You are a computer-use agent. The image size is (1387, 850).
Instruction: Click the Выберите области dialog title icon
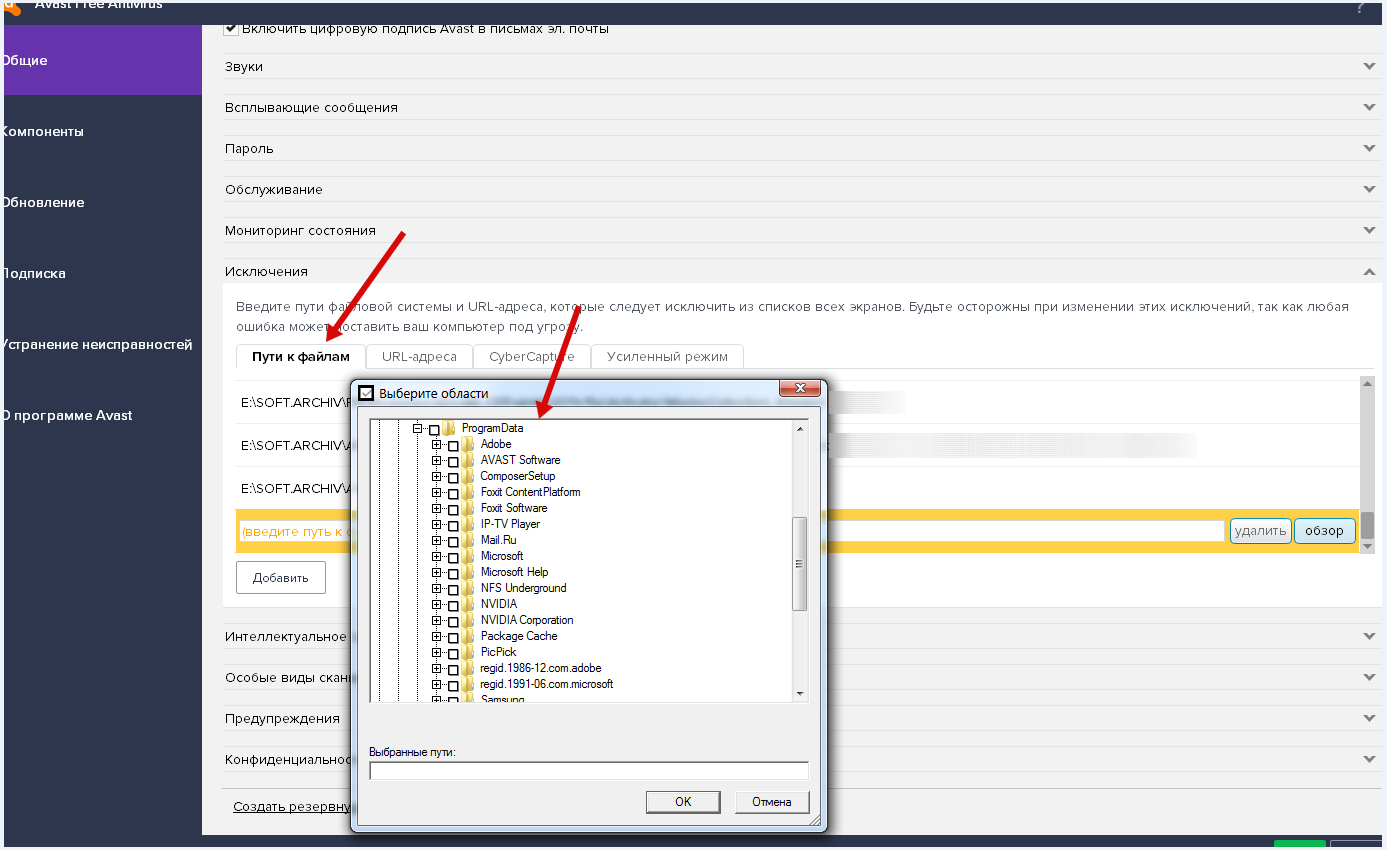pos(366,393)
